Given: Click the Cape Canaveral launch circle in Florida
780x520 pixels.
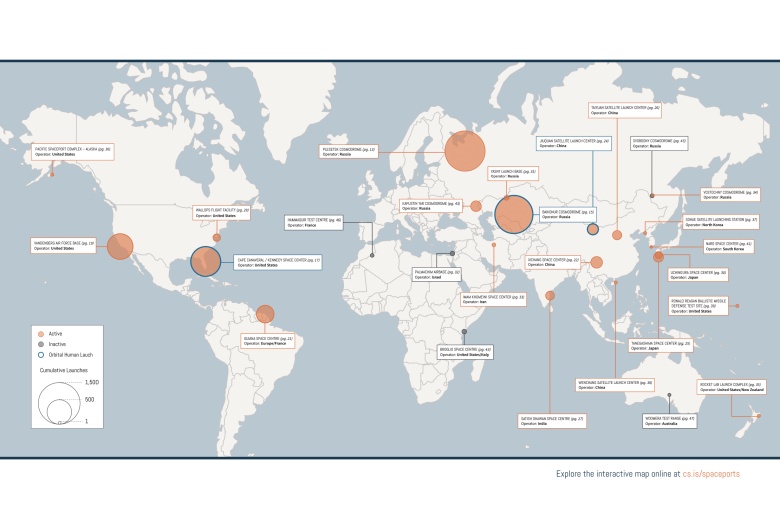Looking at the screenshot, I should (x=205, y=261).
